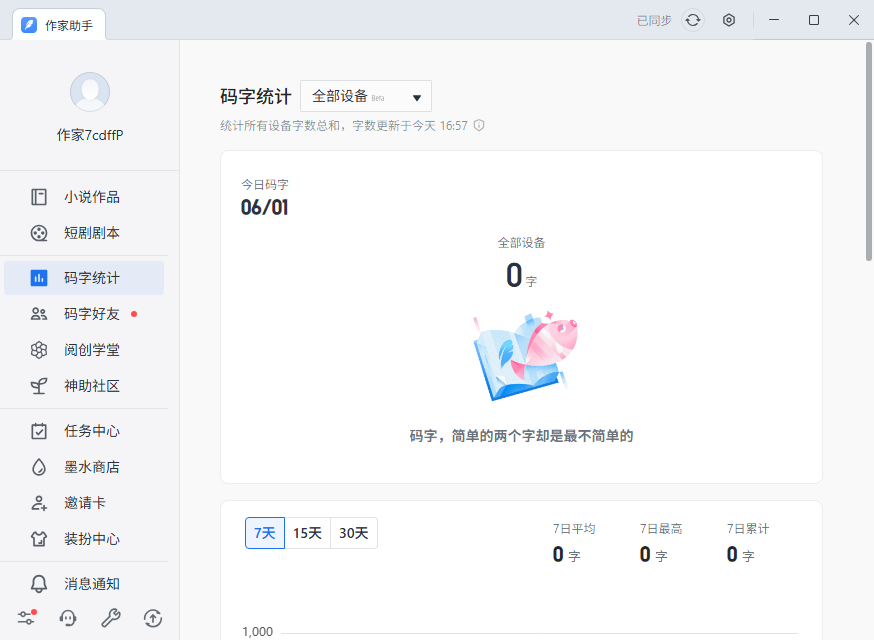Click the 装扮中心 label
The width and height of the screenshot is (874, 640).
tap(92, 539)
